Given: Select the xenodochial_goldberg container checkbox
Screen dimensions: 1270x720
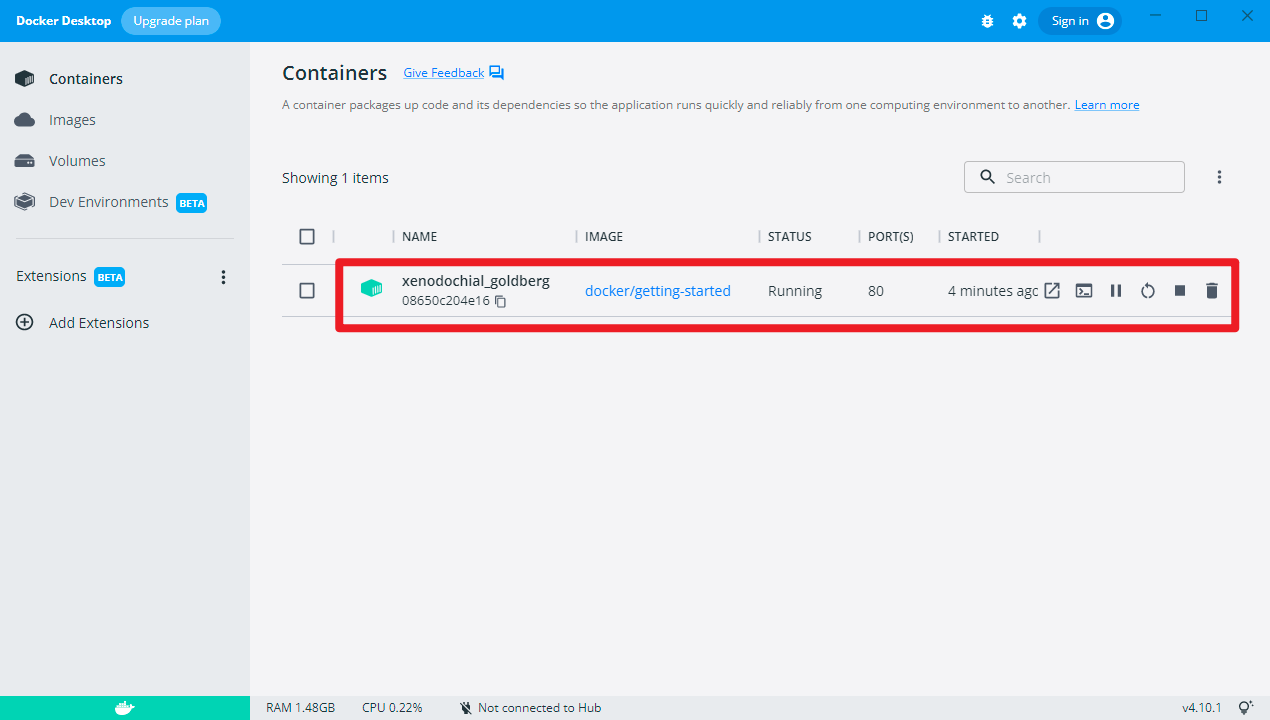Looking at the screenshot, I should coord(307,291).
